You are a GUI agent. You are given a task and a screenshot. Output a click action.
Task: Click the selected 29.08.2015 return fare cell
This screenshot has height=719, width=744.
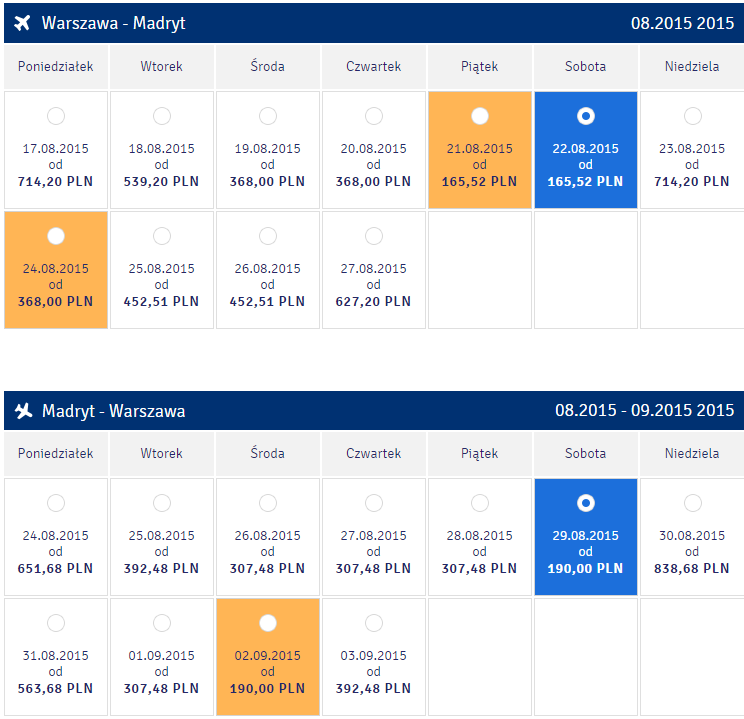(x=586, y=537)
